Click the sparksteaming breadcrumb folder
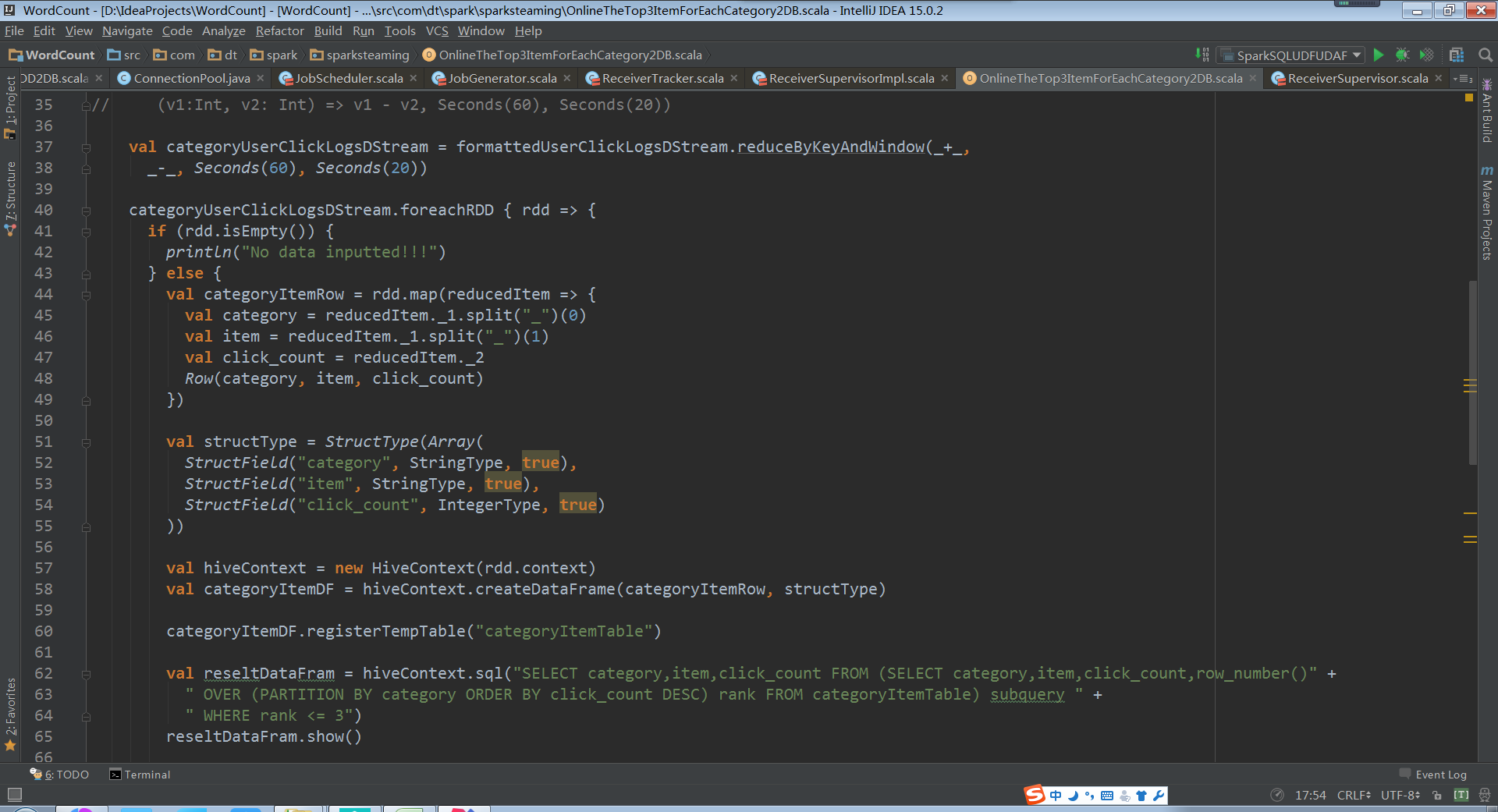This screenshot has height=812, width=1498. point(360,55)
